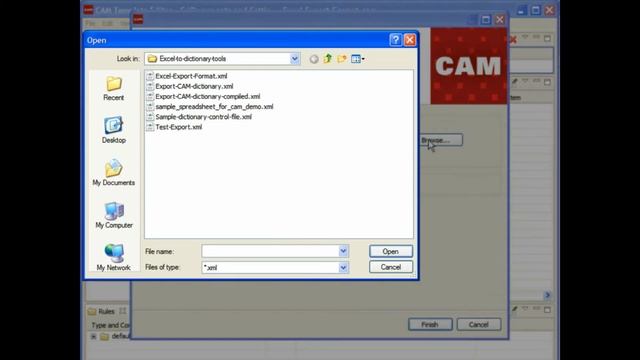Expand the default tree node in Rules panel
640x360 pixels.
click(93, 336)
